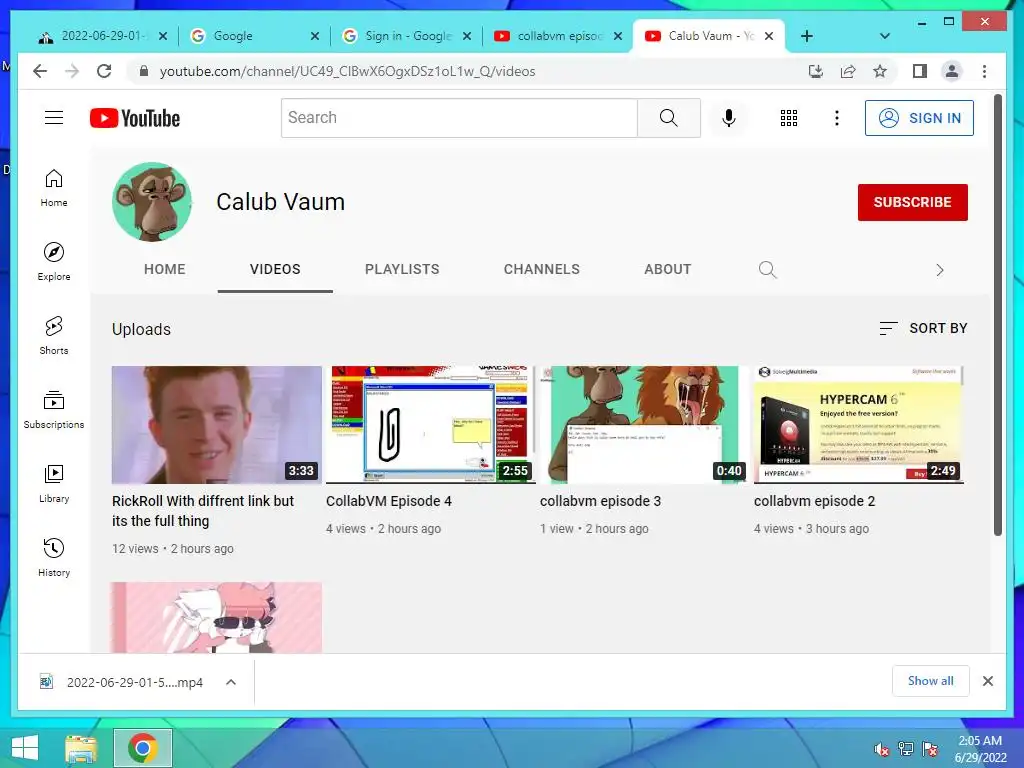Activate voice search microphone

(x=729, y=118)
